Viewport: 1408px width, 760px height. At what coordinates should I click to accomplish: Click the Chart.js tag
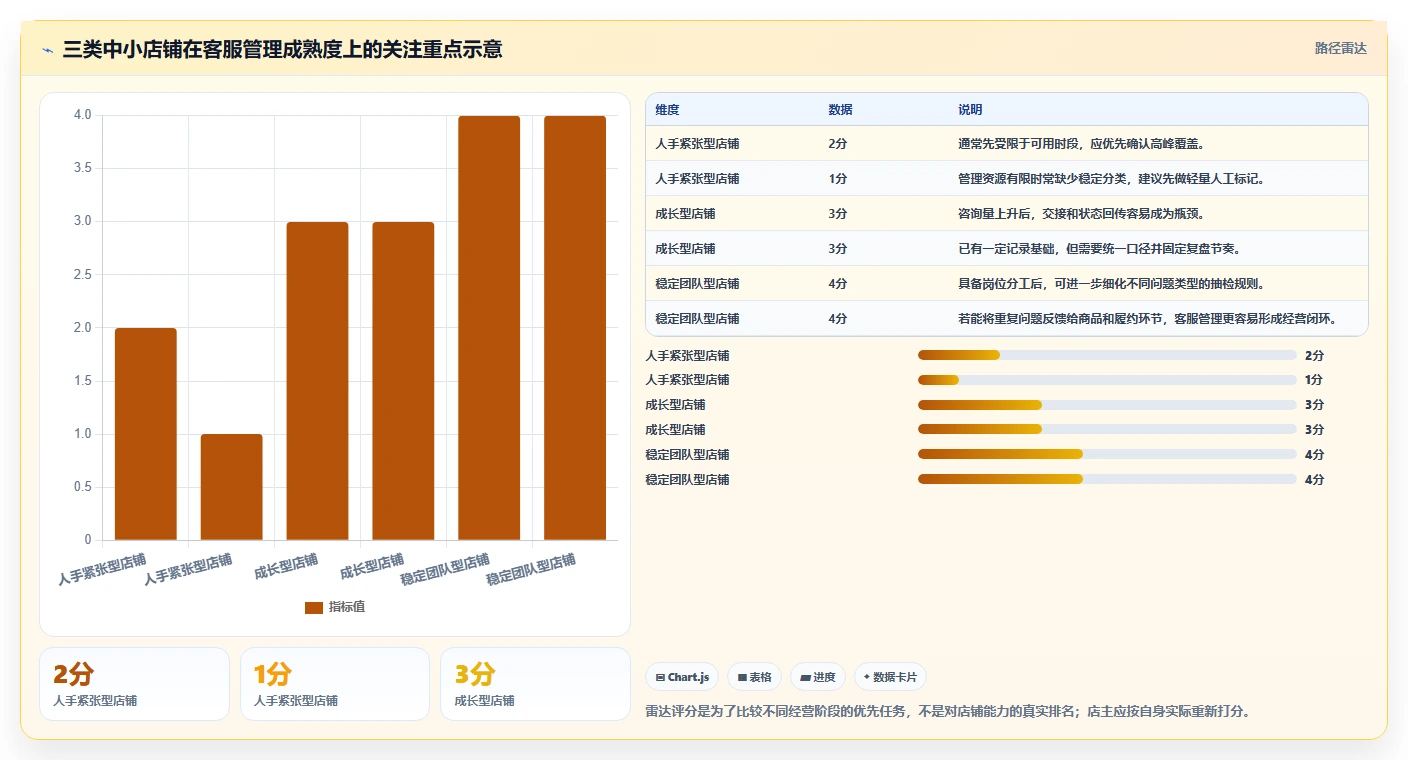point(682,677)
